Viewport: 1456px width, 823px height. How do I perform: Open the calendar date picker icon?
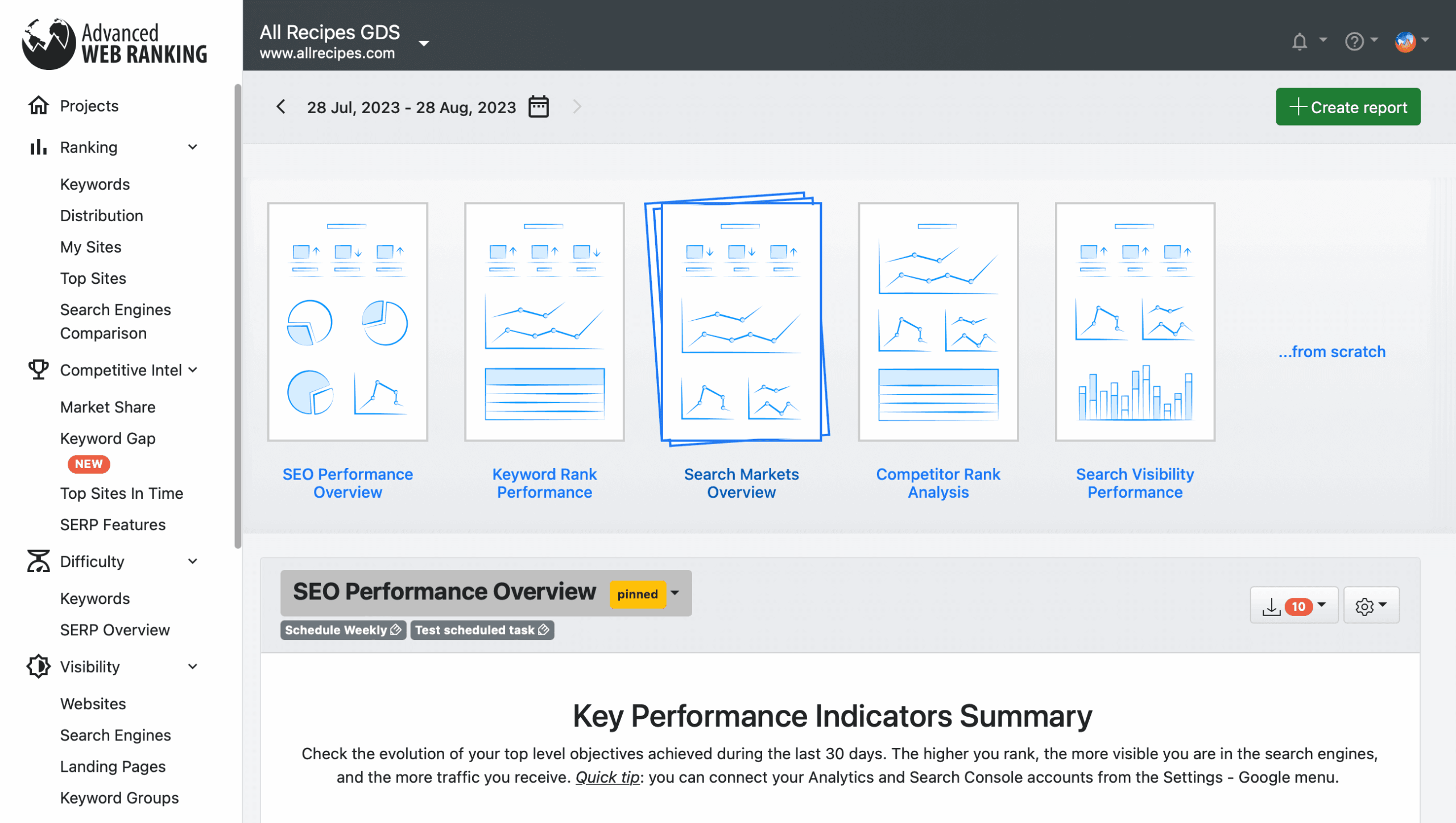pyautogui.click(x=538, y=107)
